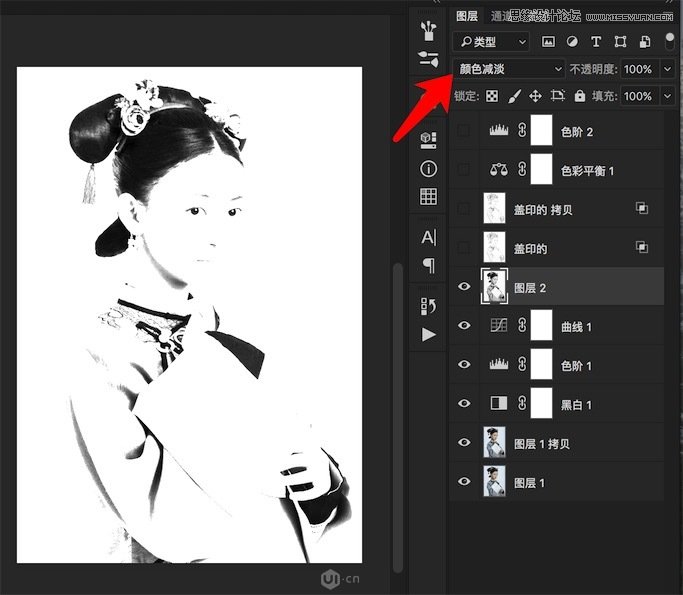Image resolution: width=683 pixels, height=595 pixels.
Task: Switch to the 通道 tab
Action: 500,17
